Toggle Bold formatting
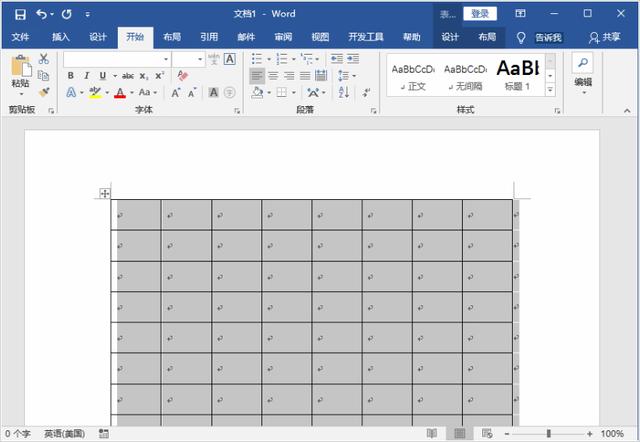Image resolution: width=640 pixels, height=442 pixels. tap(71, 76)
